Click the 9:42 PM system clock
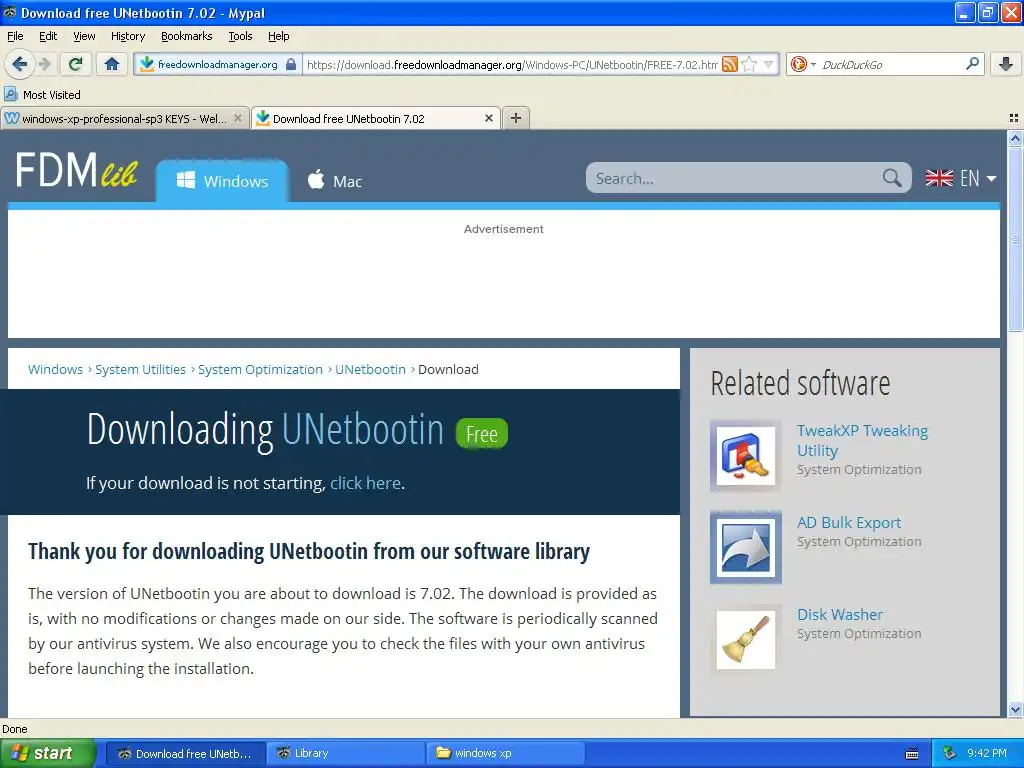Image resolution: width=1024 pixels, height=768 pixels. pos(987,753)
